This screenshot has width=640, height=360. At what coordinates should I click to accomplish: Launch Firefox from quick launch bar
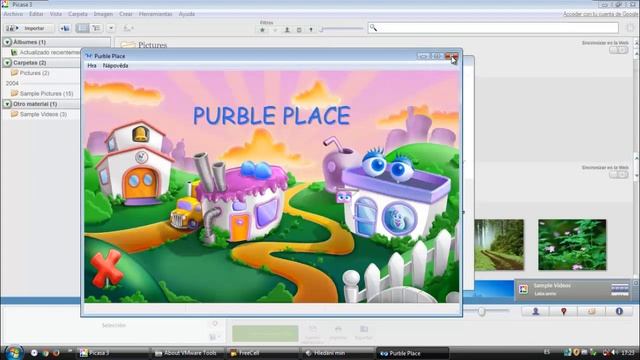pos(56,353)
